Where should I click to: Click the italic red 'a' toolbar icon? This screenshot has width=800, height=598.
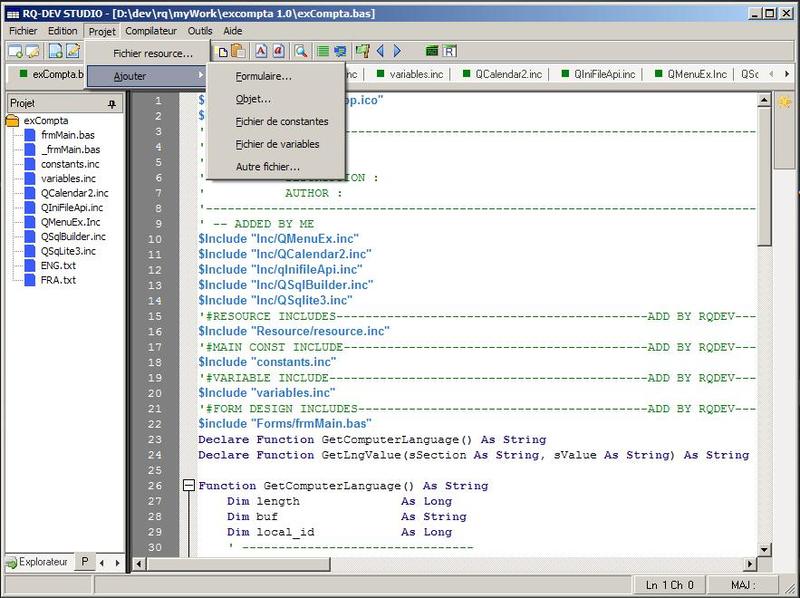coord(278,51)
